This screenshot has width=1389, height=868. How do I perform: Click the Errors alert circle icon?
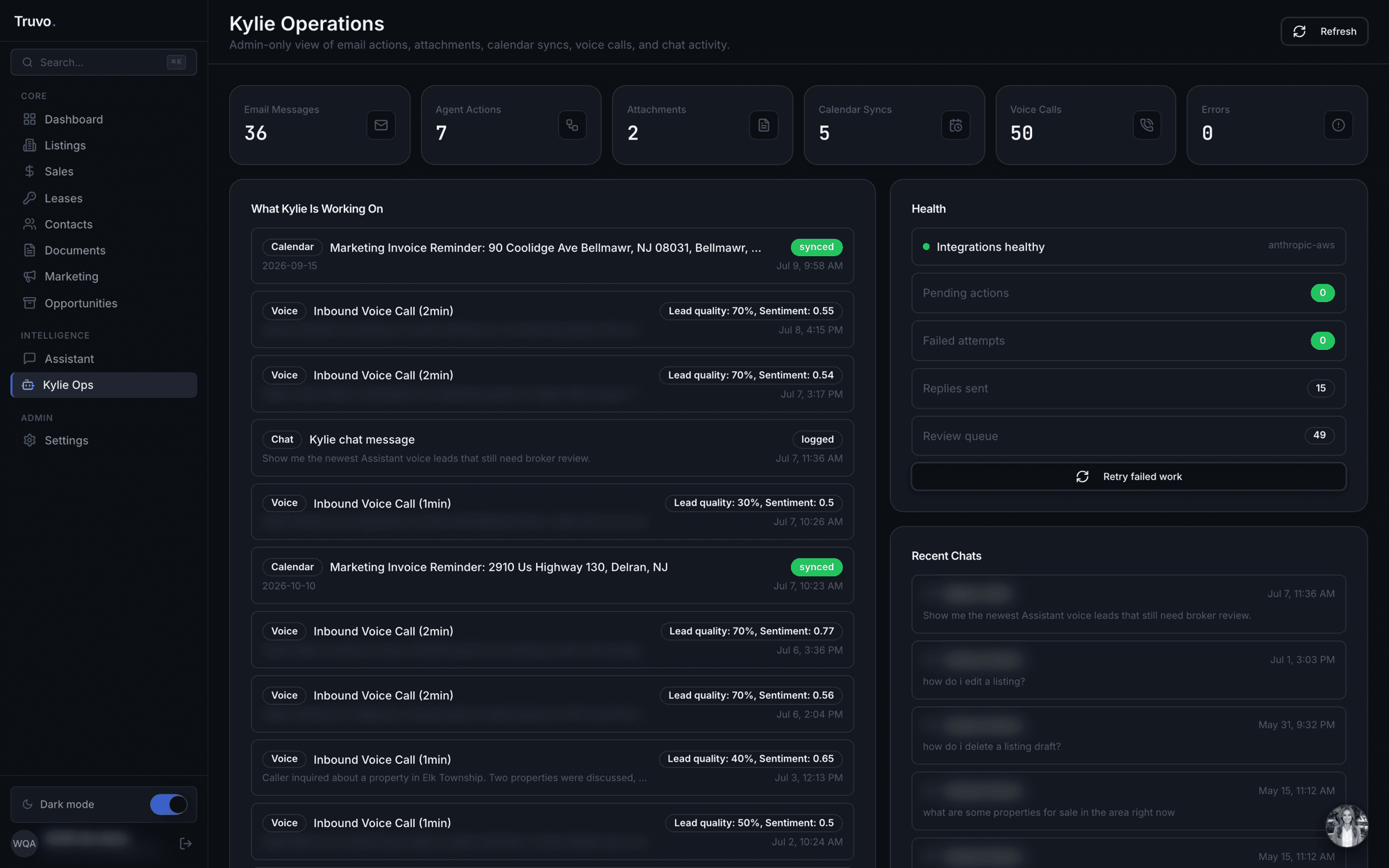pos(1338,125)
